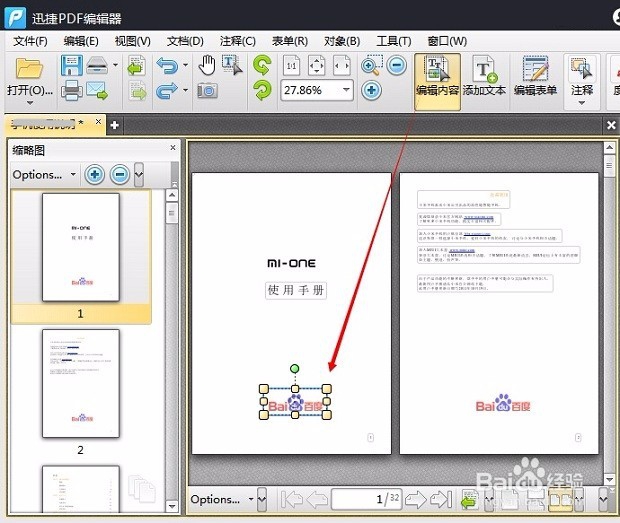Expand the scanner dropdown arrow

click(x=115, y=65)
